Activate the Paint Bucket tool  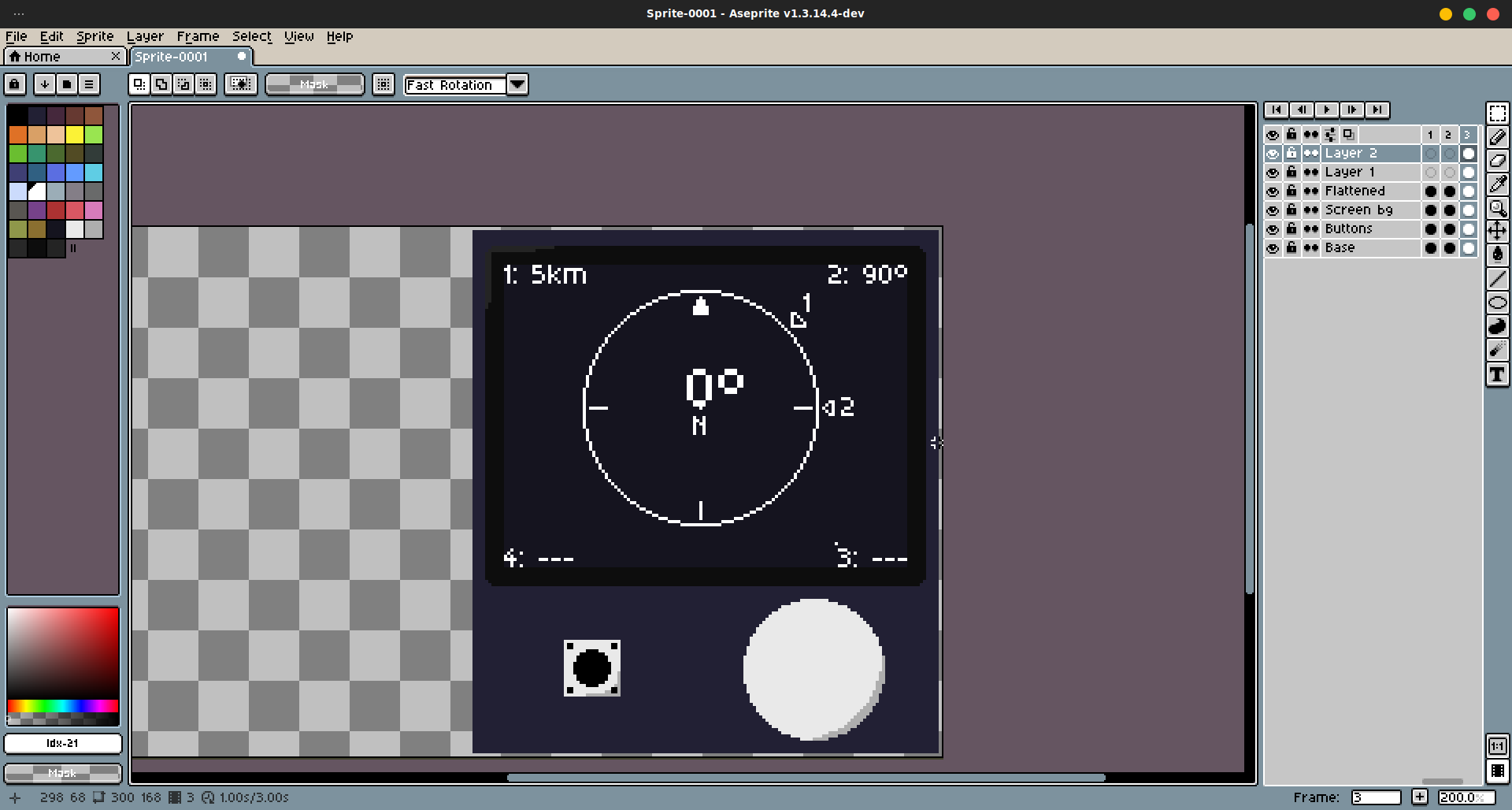tap(1497, 255)
